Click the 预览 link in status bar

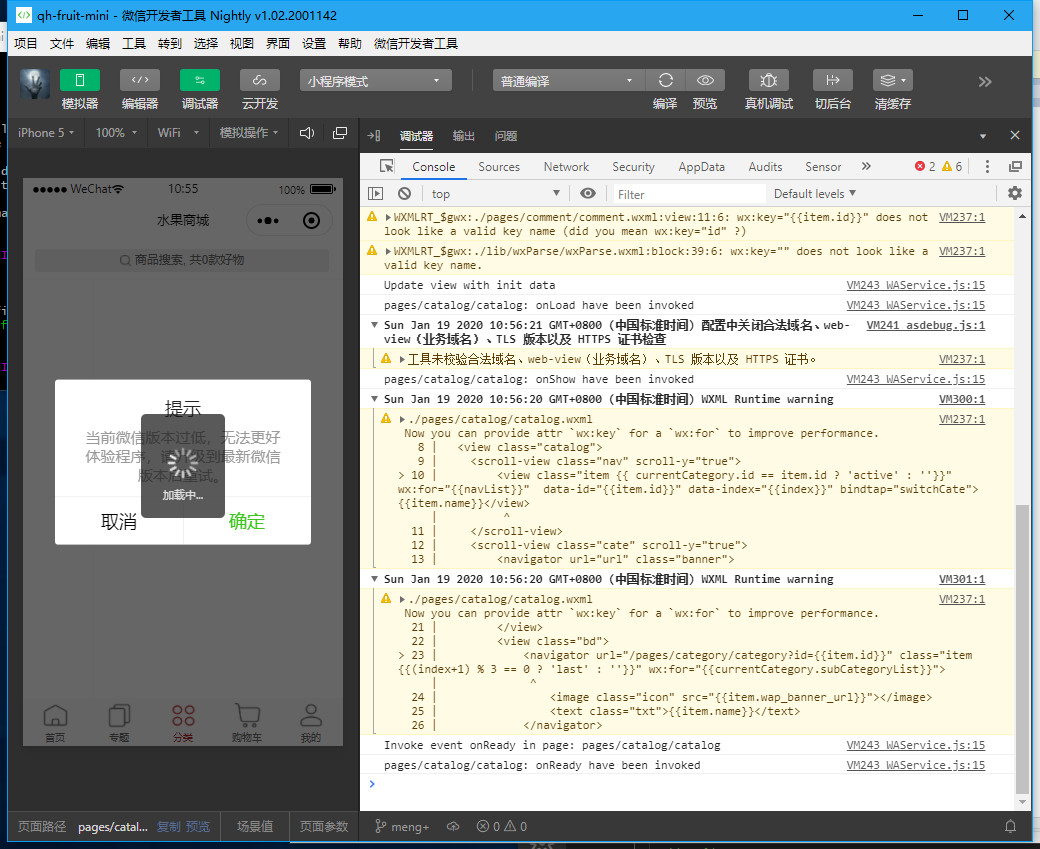pos(198,826)
